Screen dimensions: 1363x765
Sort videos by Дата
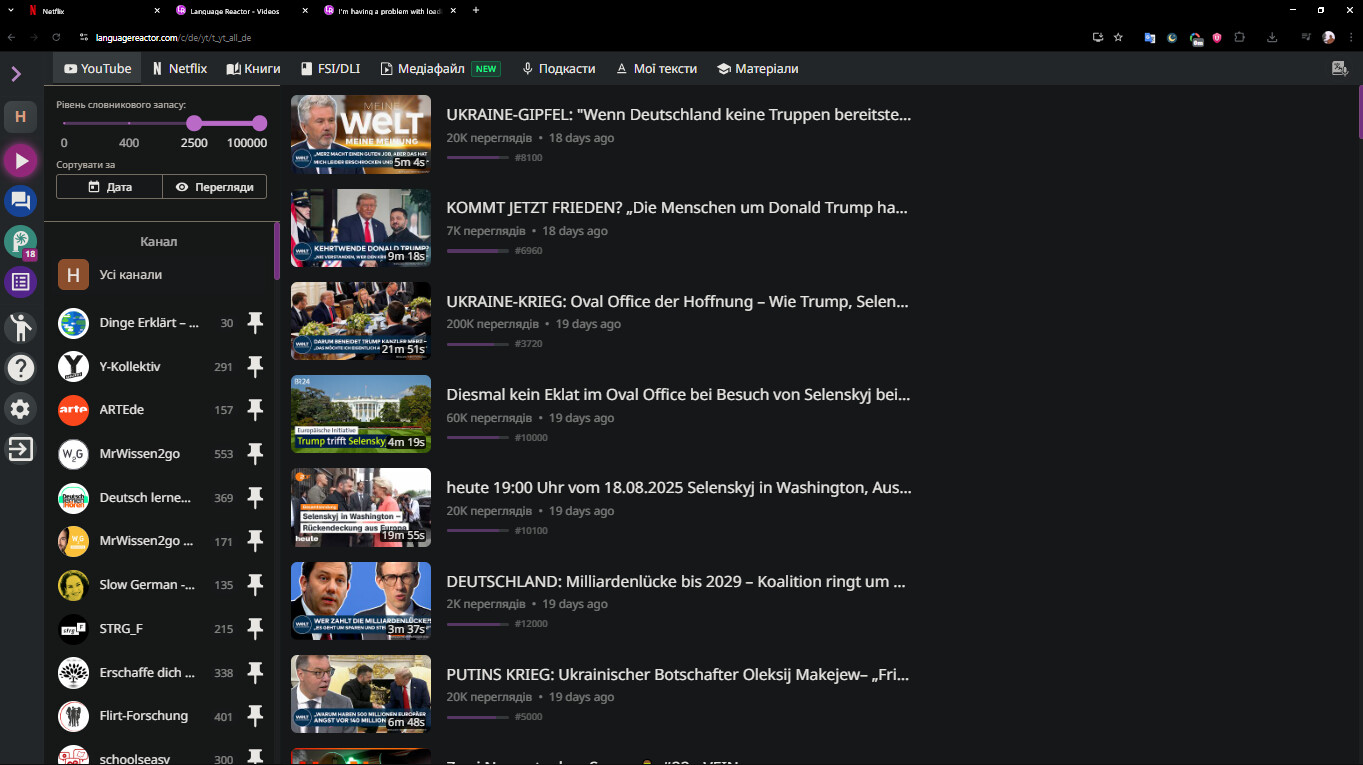(109, 187)
